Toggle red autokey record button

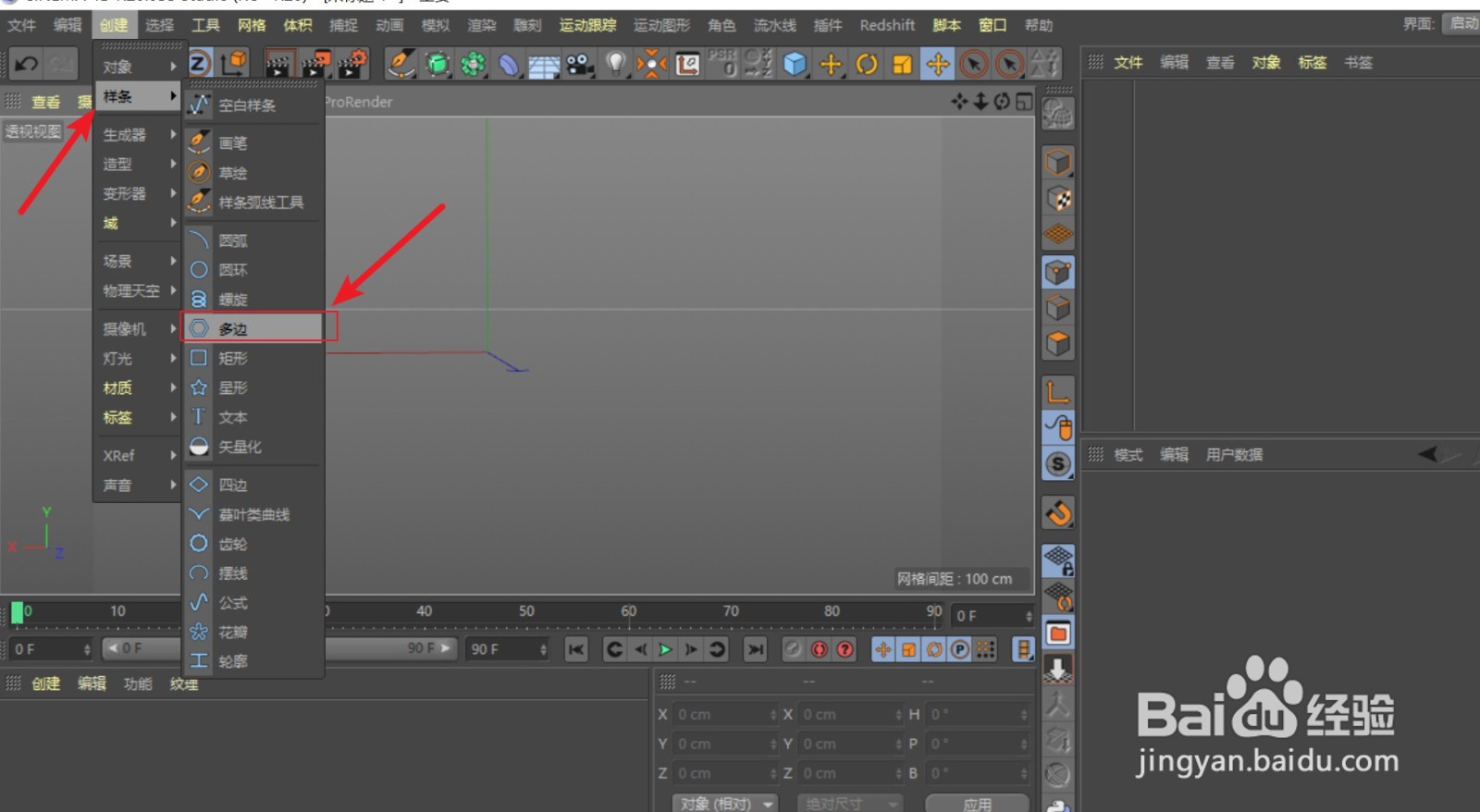819,649
